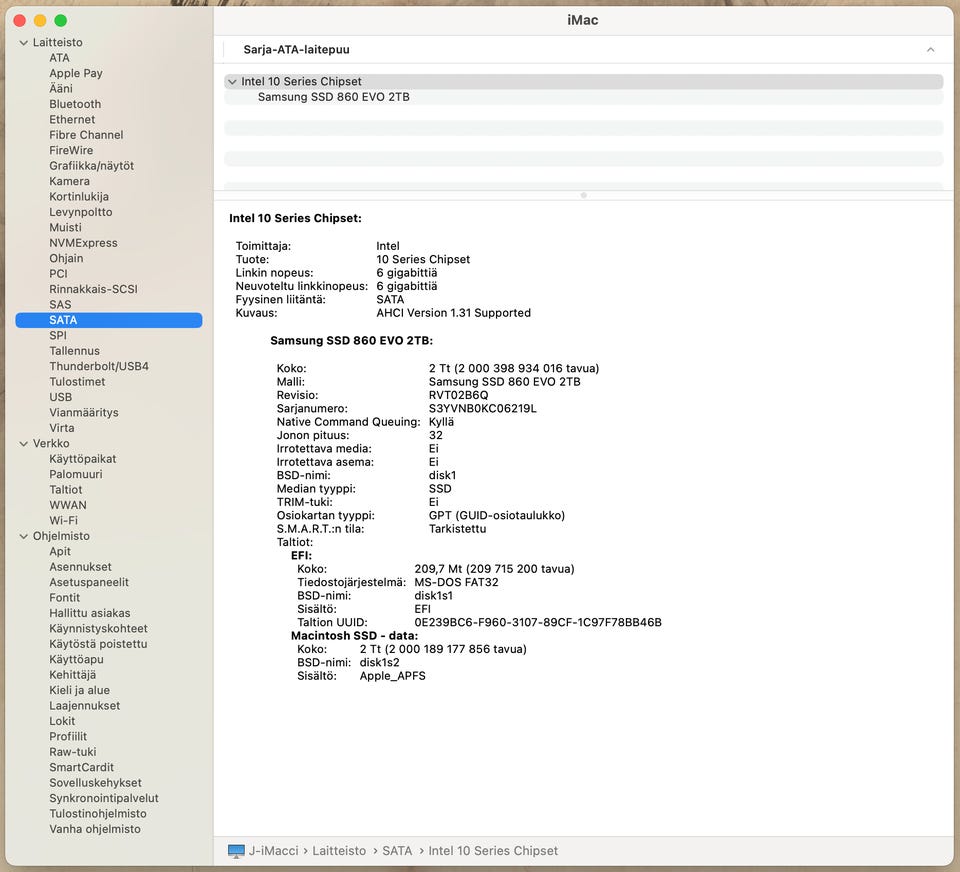Screen dimensions: 960x872
Task: Select Hallittu asiakas in the sidebar
Action: point(90,613)
